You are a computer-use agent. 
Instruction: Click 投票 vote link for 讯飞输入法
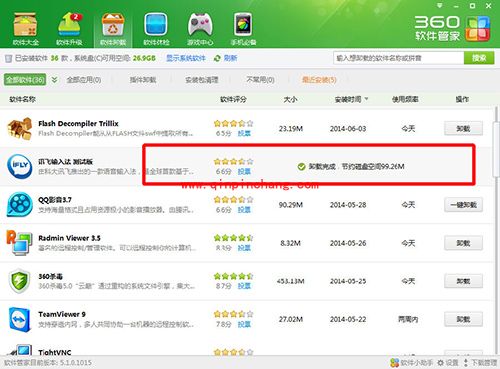pos(244,171)
